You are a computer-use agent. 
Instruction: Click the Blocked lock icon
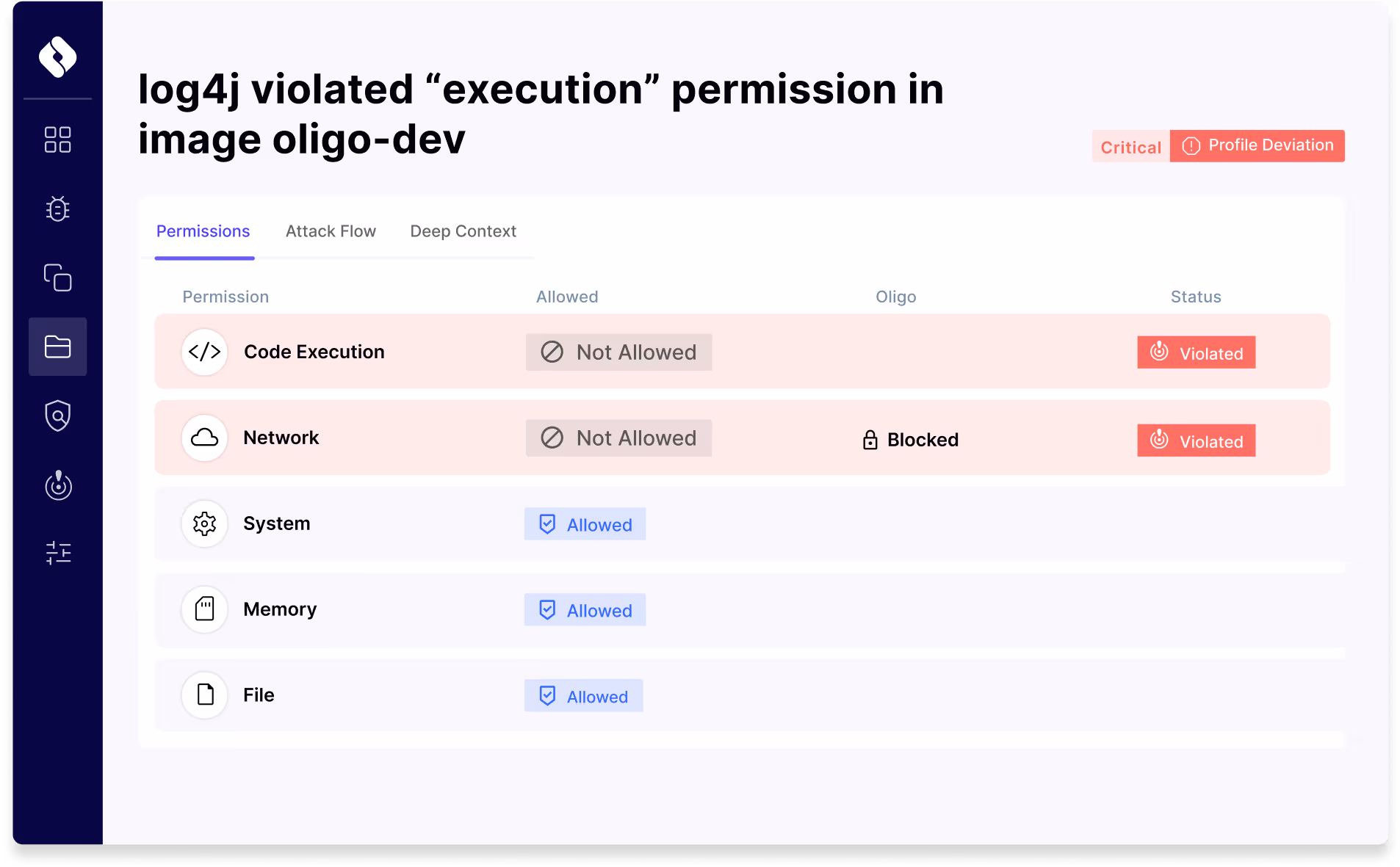coord(870,440)
